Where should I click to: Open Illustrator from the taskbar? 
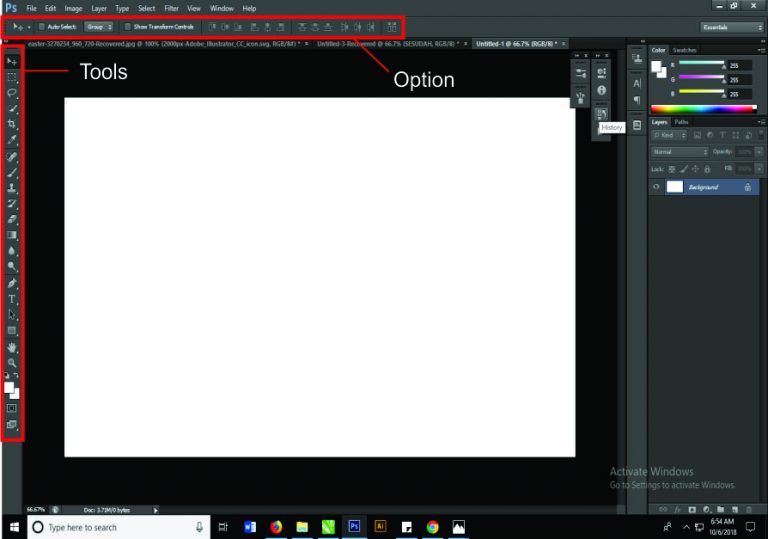tap(380, 527)
